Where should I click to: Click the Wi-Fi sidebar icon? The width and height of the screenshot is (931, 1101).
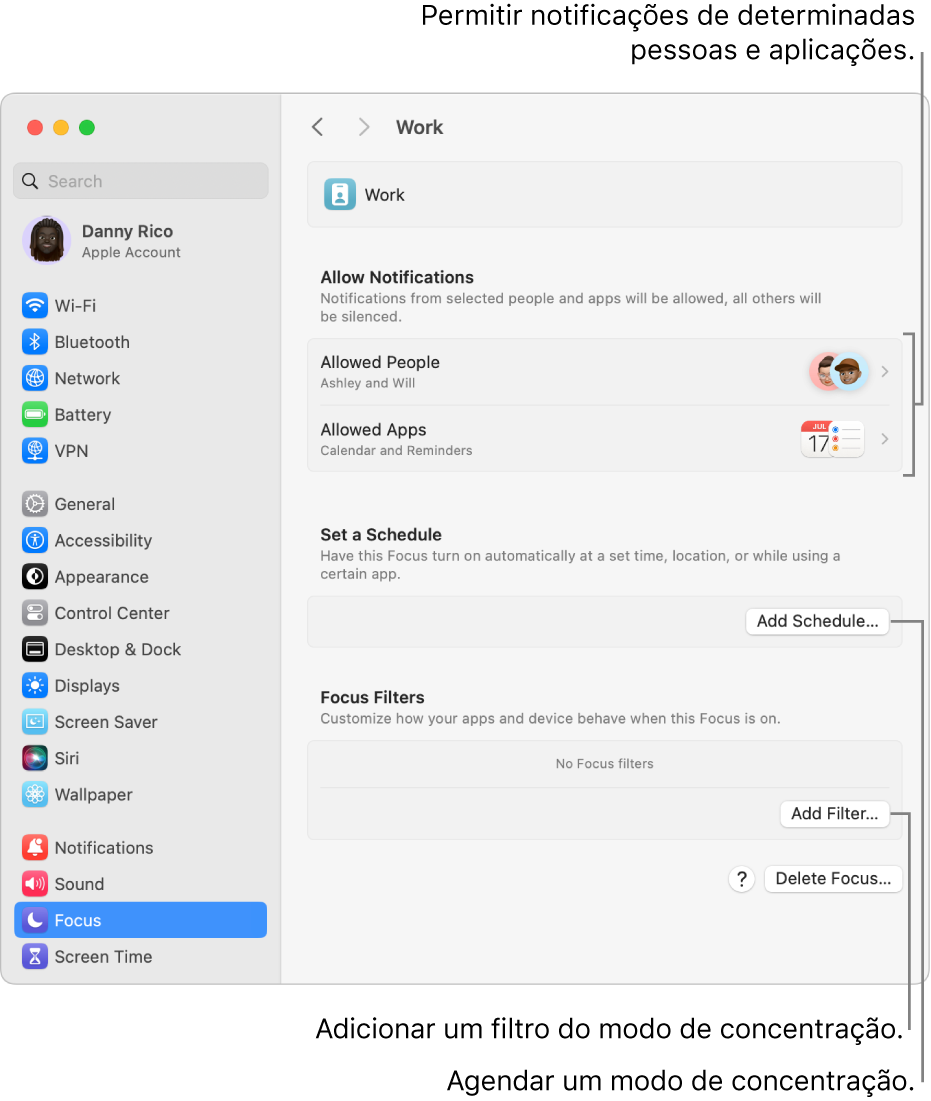[x=34, y=305]
